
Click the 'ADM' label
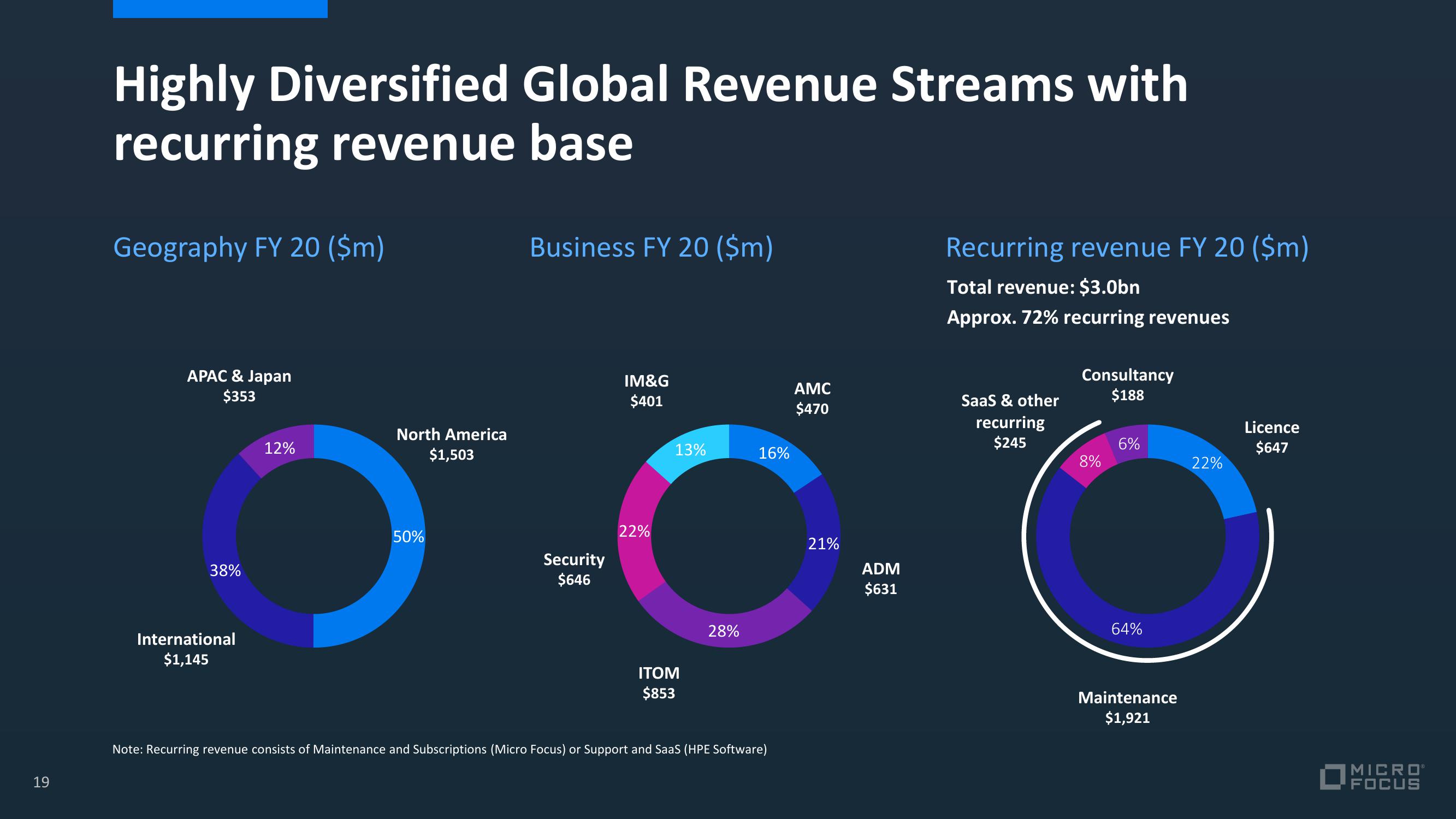(880, 568)
